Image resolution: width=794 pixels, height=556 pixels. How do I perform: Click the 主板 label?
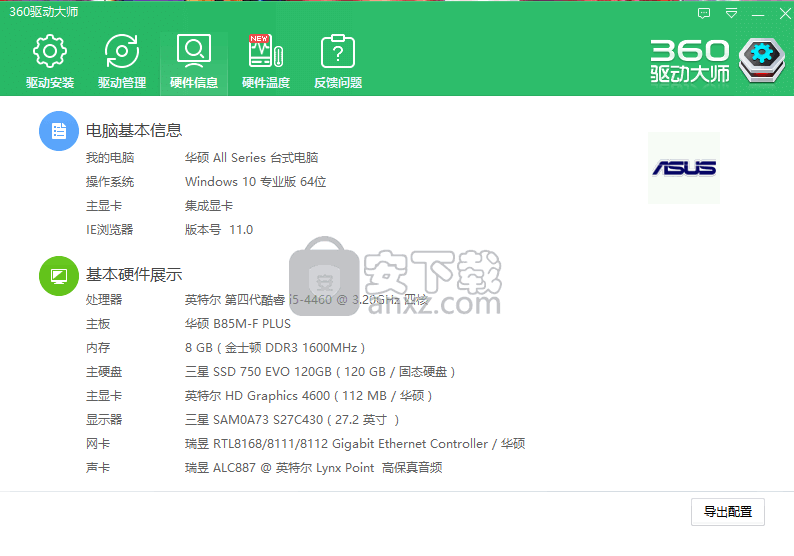(x=98, y=324)
